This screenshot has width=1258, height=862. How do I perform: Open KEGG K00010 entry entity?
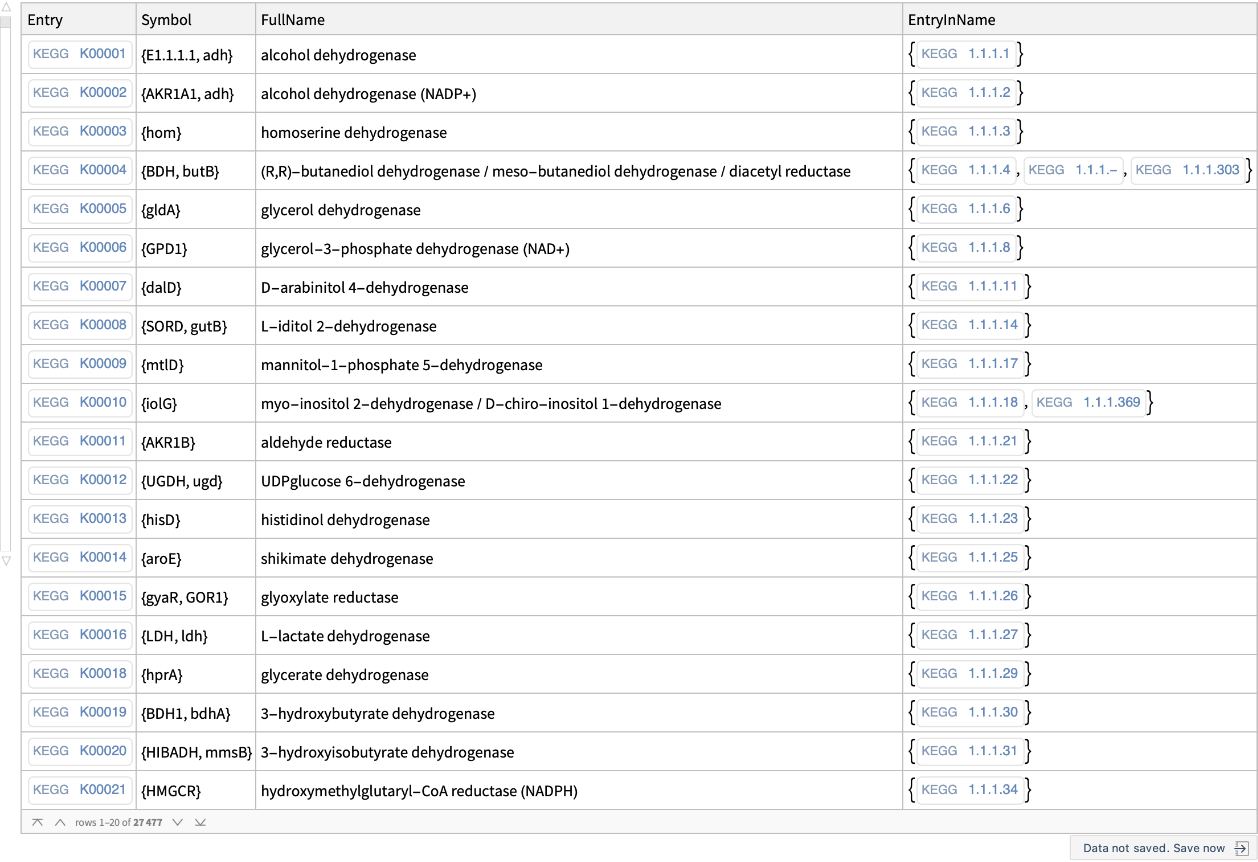[80, 402]
